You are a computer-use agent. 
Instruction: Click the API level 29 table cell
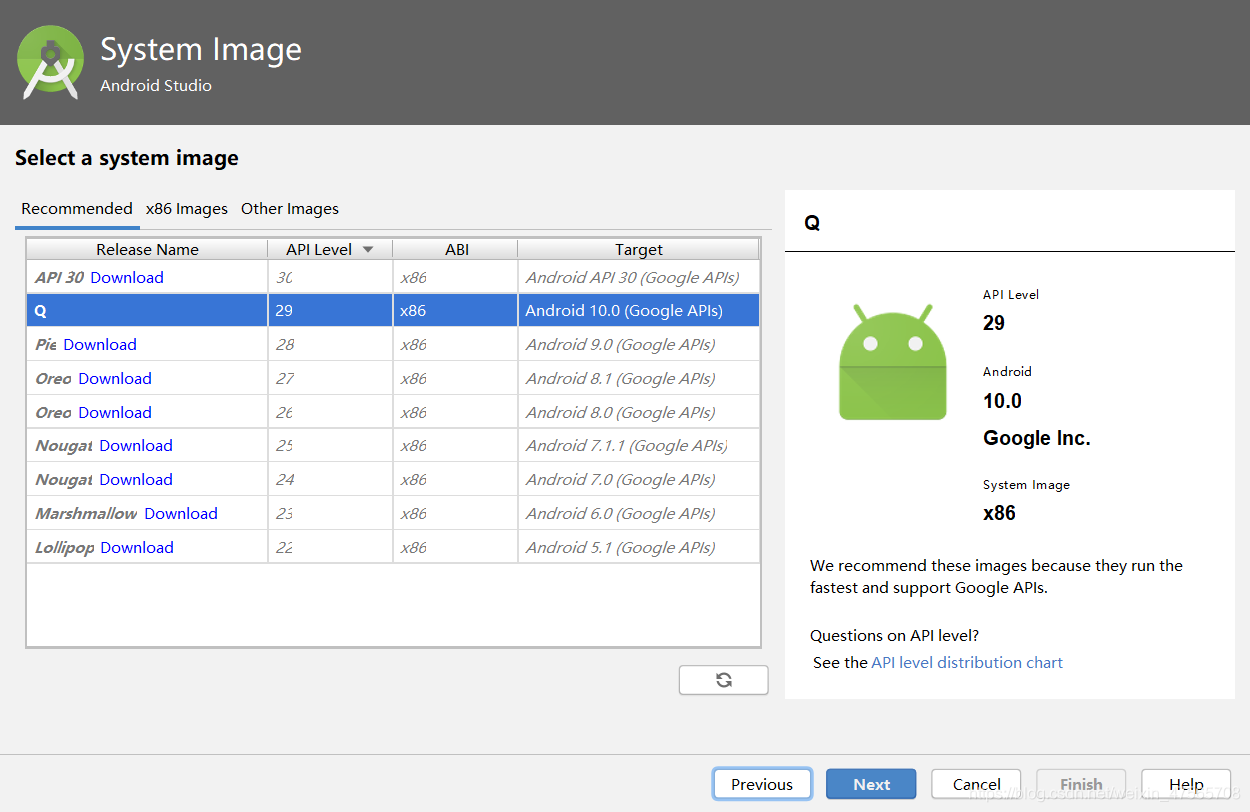[x=330, y=310]
